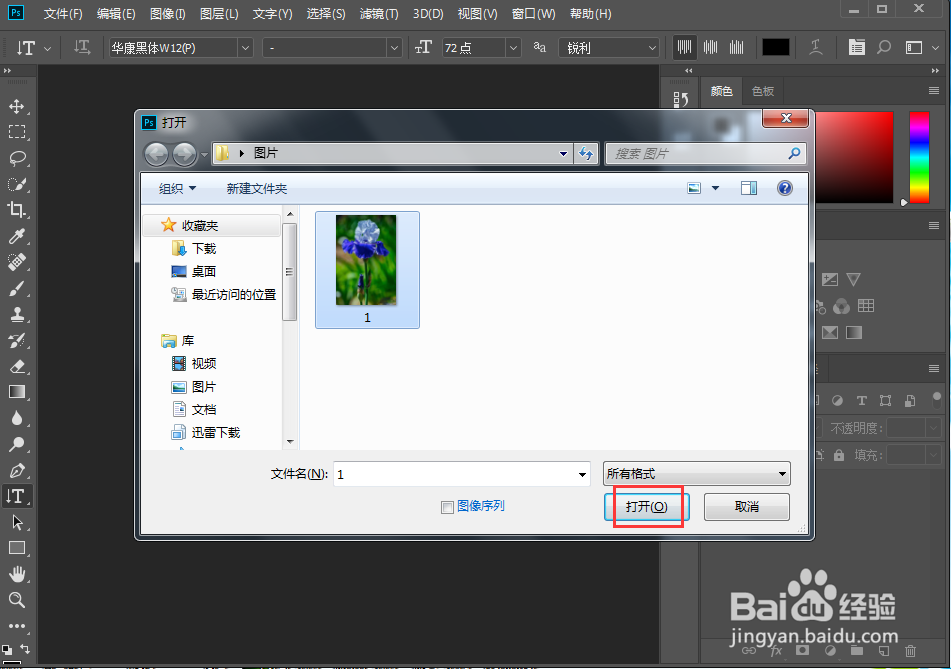Select the Pen tool

tap(16, 470)
